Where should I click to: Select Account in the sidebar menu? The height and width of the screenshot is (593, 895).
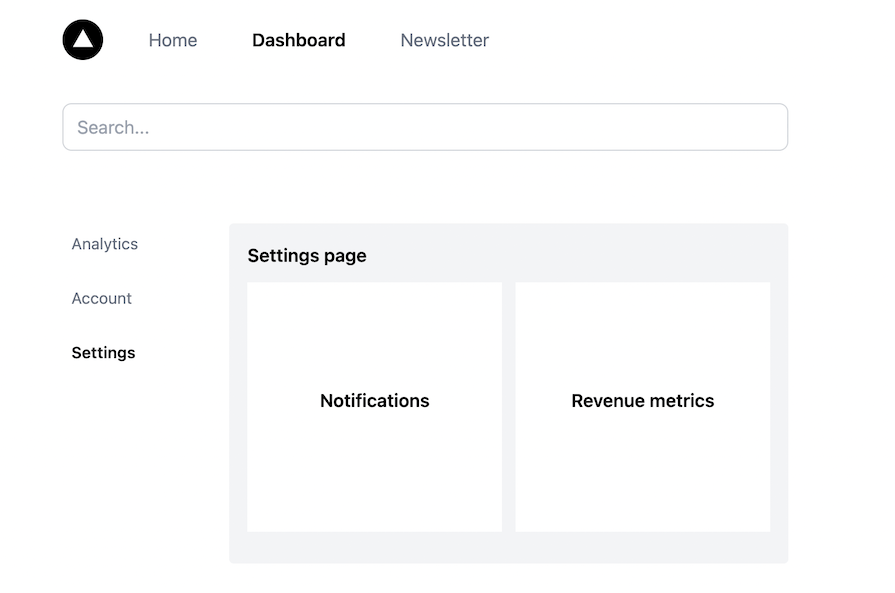pos(102,298)
